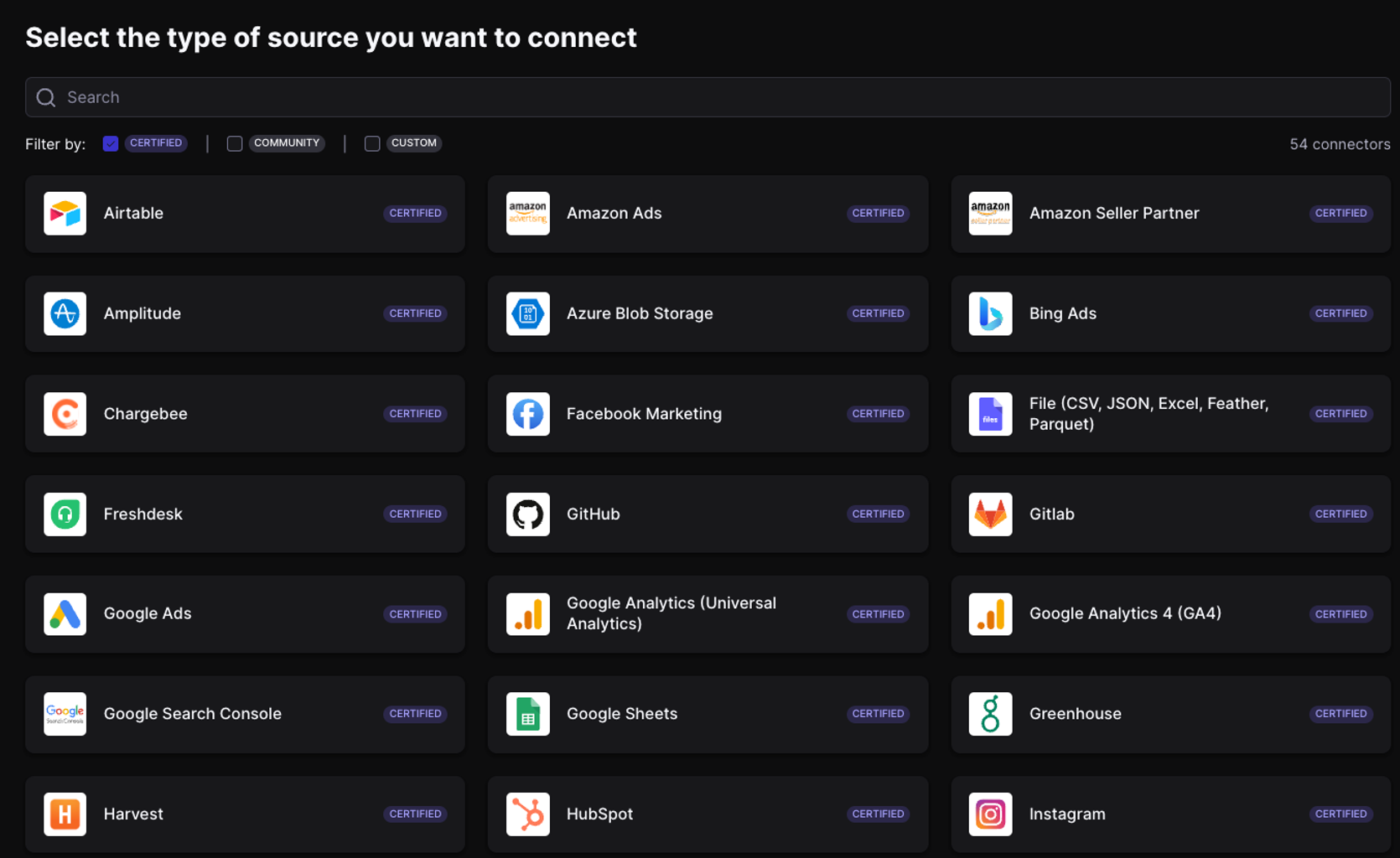The width and height of the screenshot is (1400, 858).
Task: Select the Amplitude logo icon
Action: click(65, 313)
